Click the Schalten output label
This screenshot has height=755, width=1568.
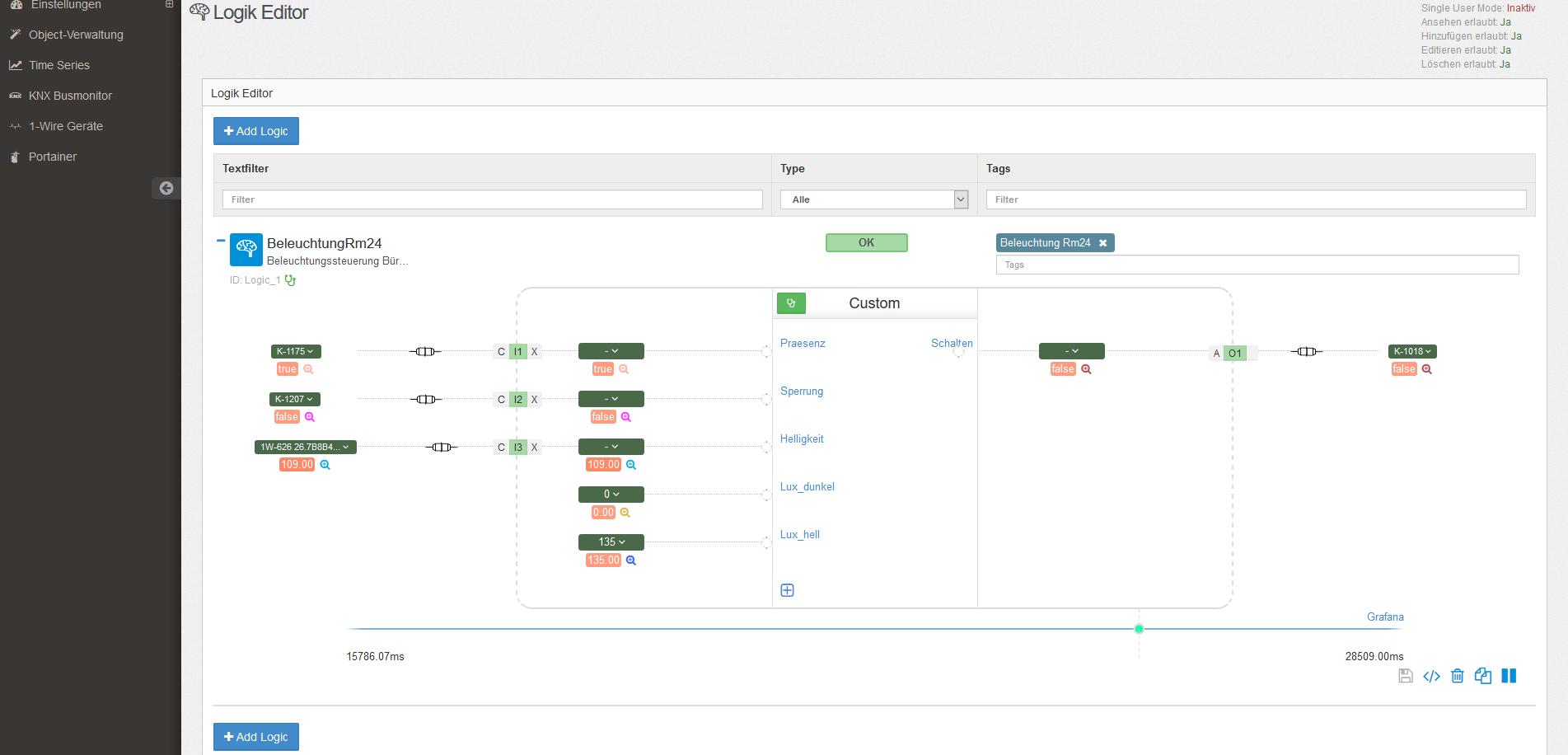tap(952, 344)
